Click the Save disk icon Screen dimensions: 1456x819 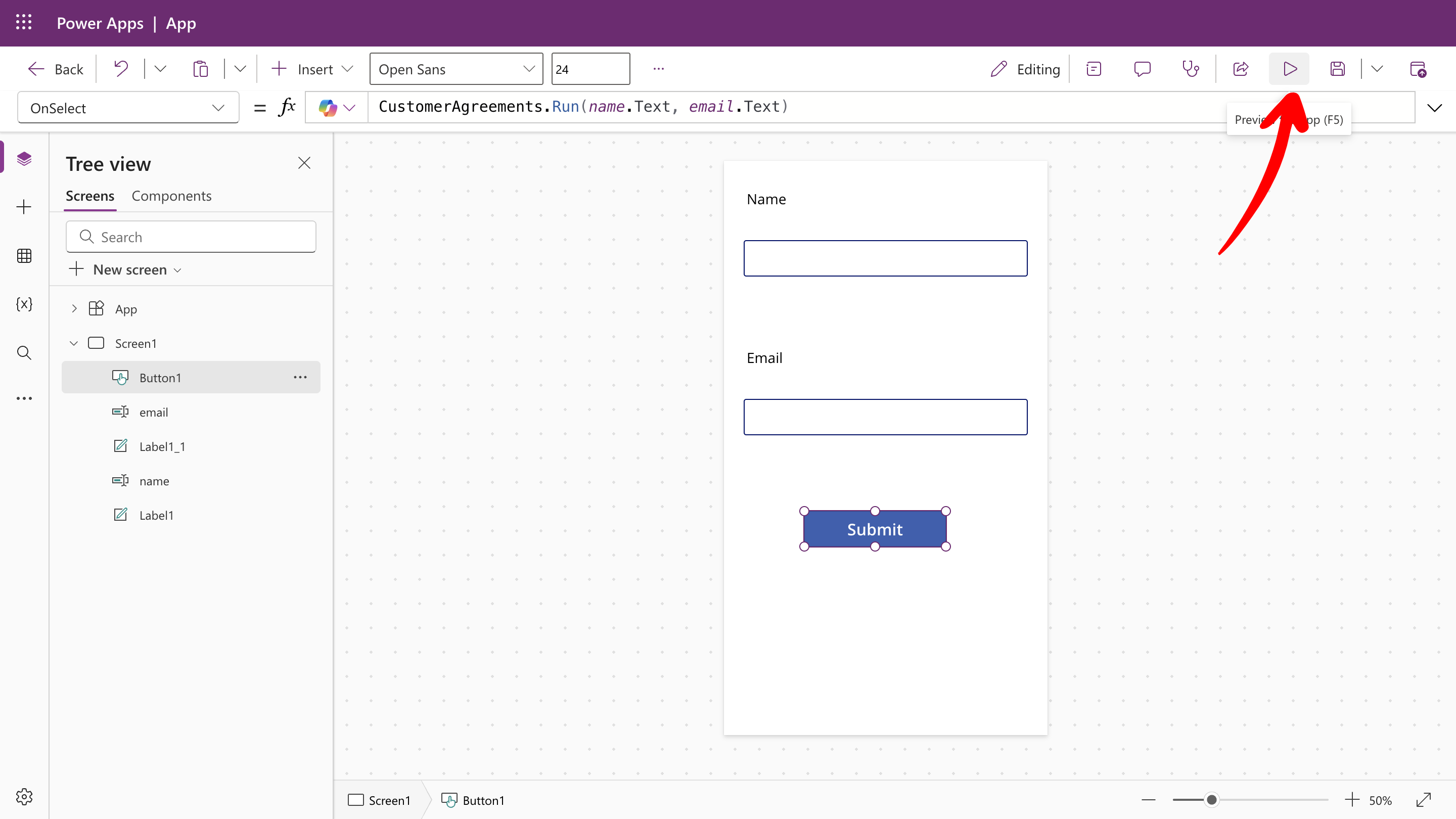point(1337,69)
